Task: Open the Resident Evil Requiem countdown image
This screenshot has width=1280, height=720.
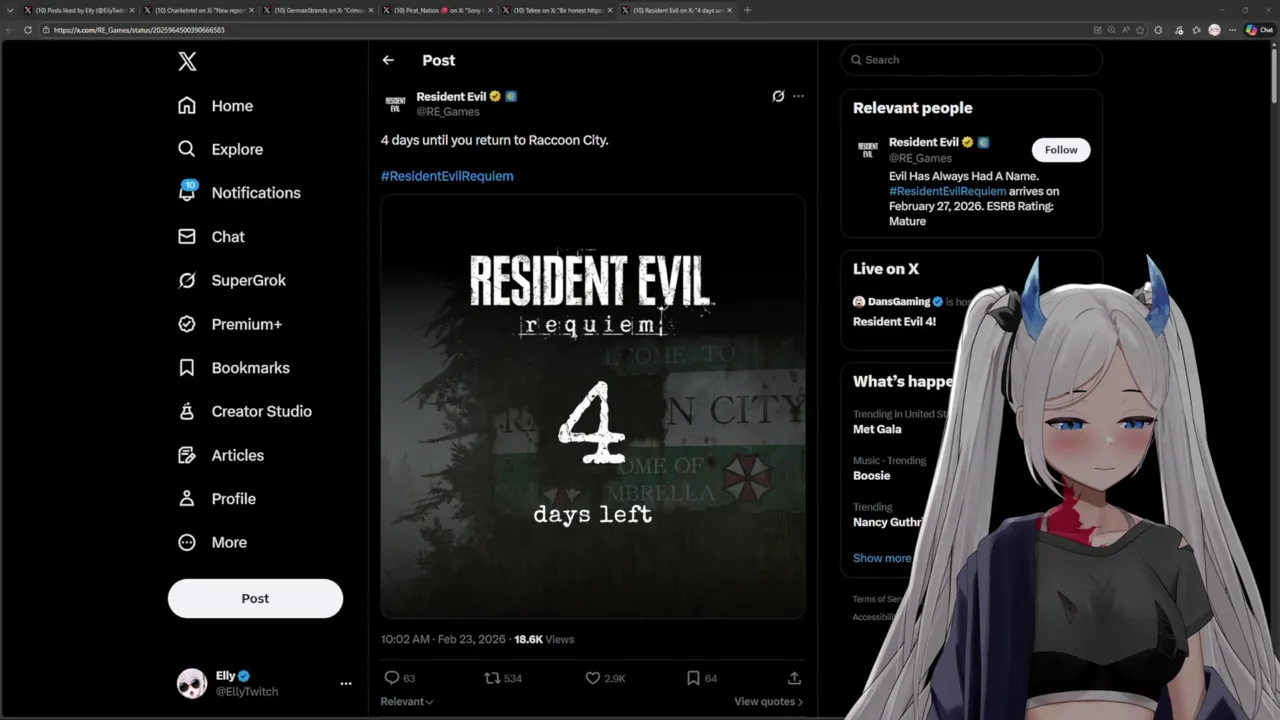Action: coord(593,407)
